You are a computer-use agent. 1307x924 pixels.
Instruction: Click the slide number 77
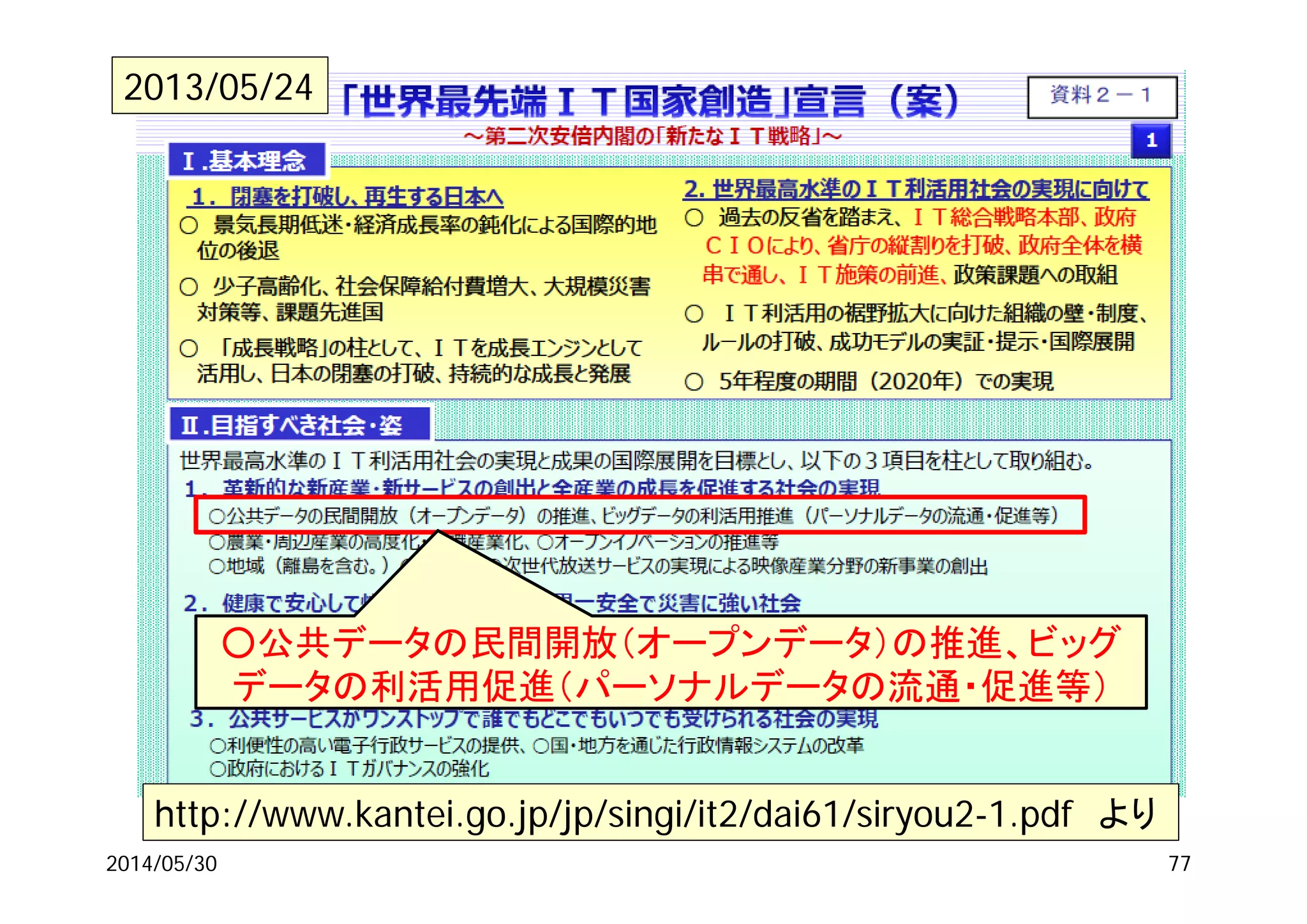tap(1179, 863)
